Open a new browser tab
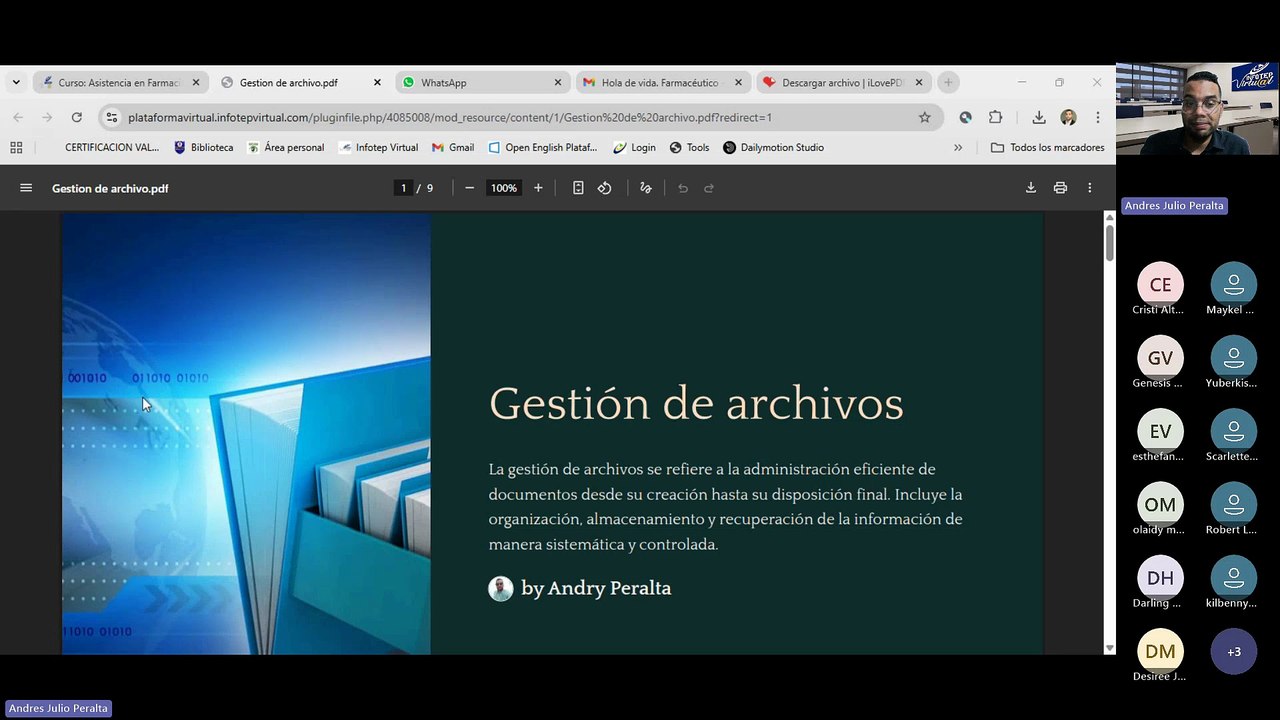 click(948, 82)
